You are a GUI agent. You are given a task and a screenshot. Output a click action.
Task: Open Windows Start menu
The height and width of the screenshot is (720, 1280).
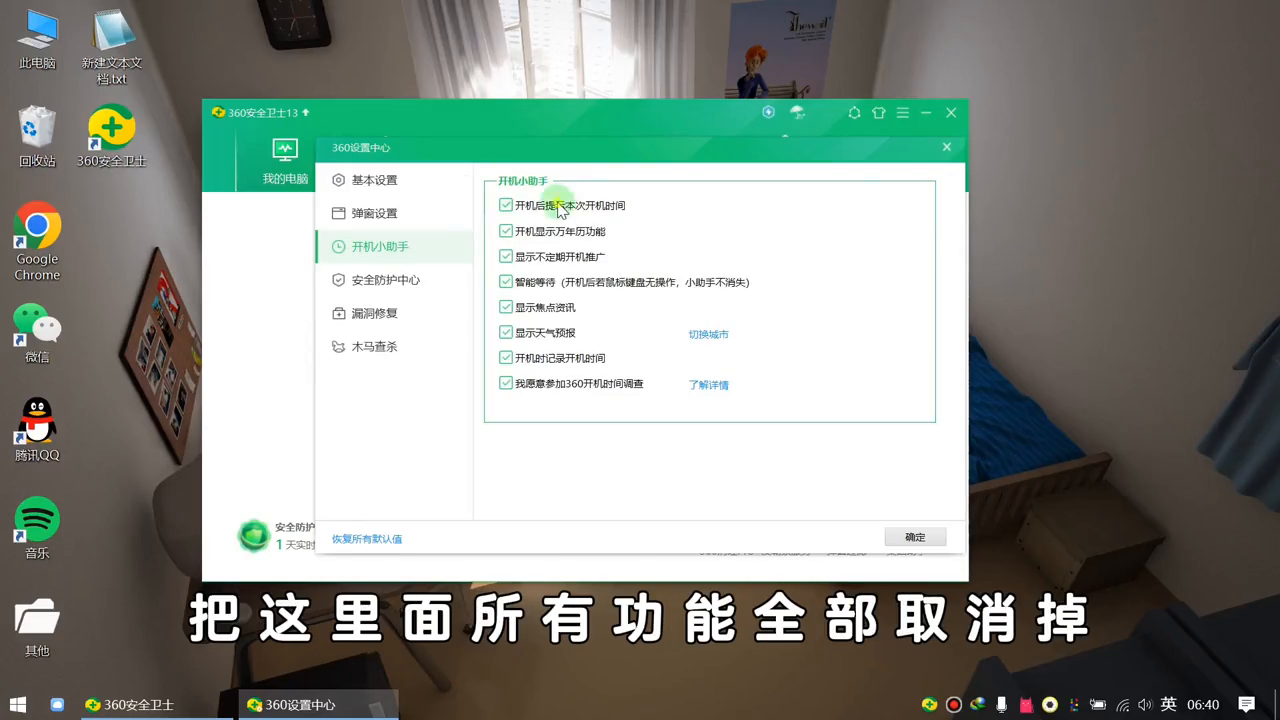pyautogui.click(x=18, y=705)
